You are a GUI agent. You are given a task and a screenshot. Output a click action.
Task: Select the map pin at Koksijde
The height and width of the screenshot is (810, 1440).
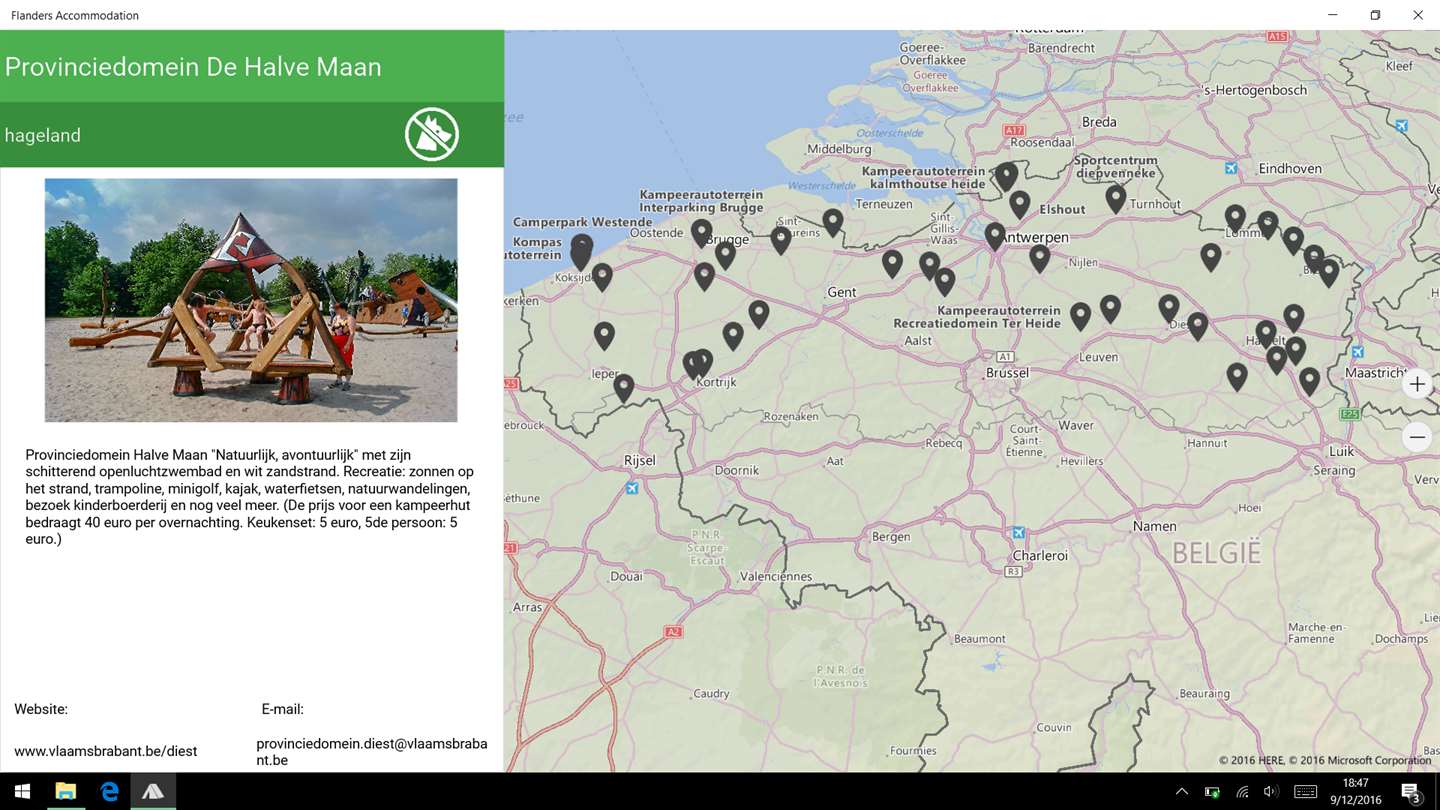point(602,276)
